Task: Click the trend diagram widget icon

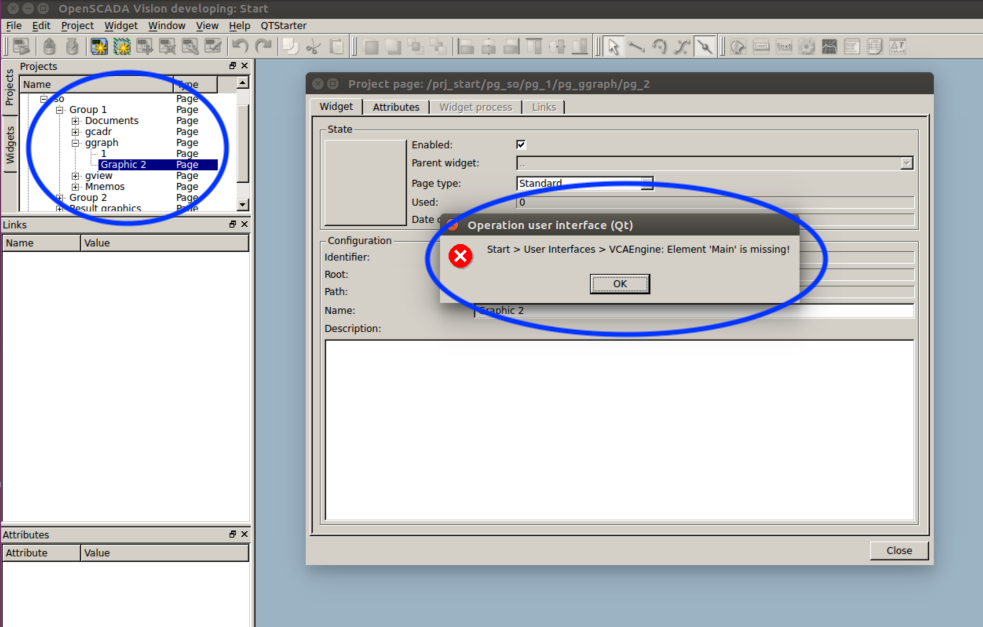Action: click(829, 46)
